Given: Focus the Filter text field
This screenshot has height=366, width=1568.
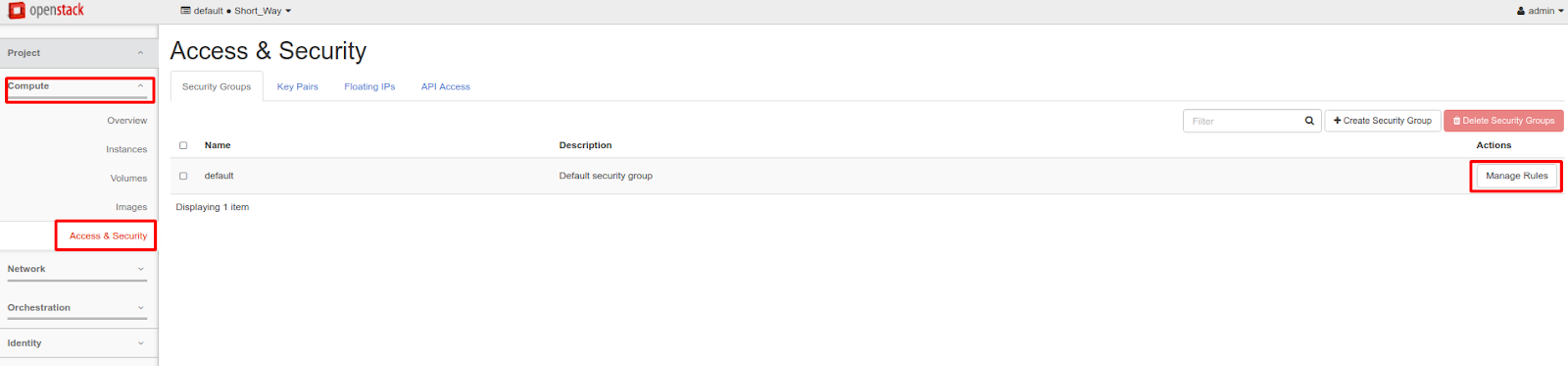Looking at the screenshot, I should [1242, 121].
